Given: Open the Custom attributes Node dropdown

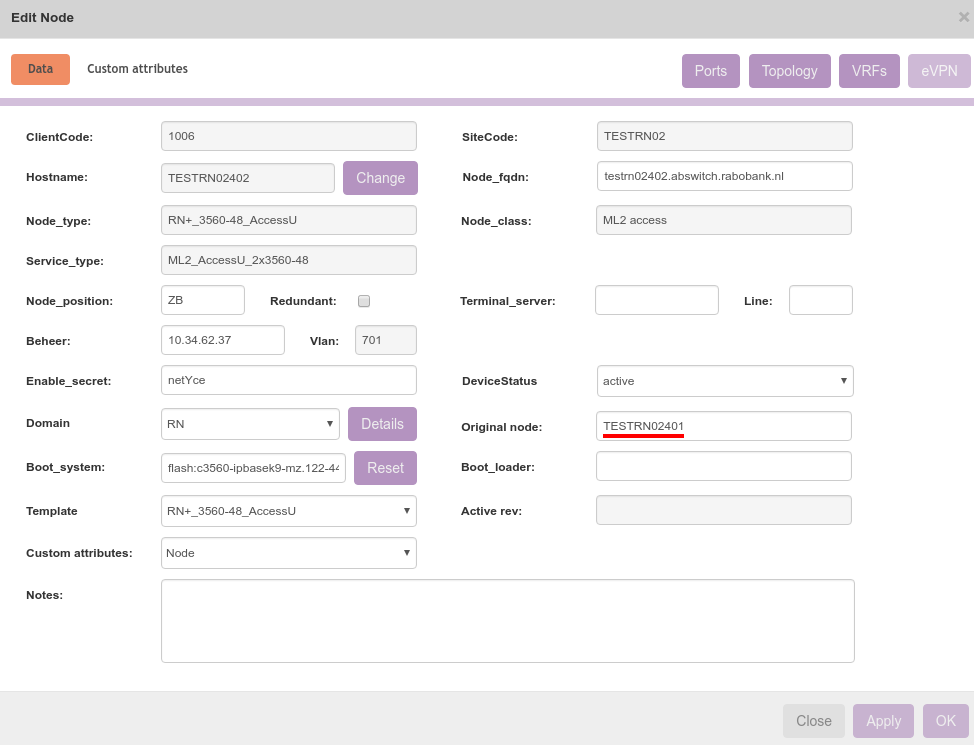Looking at the screenshot, I should tap(288, 553).
